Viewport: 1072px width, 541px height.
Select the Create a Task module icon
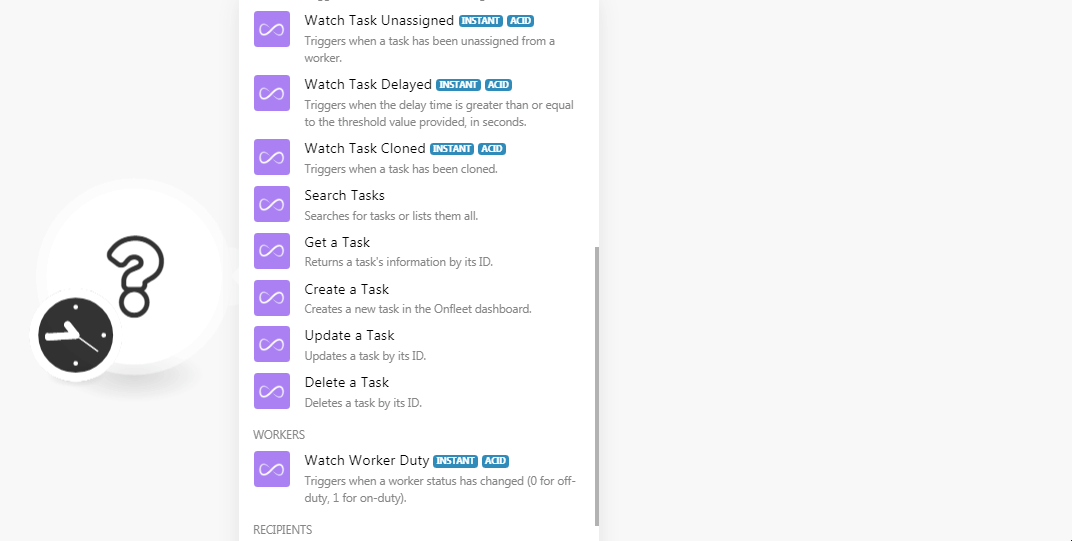pos(272,298)
